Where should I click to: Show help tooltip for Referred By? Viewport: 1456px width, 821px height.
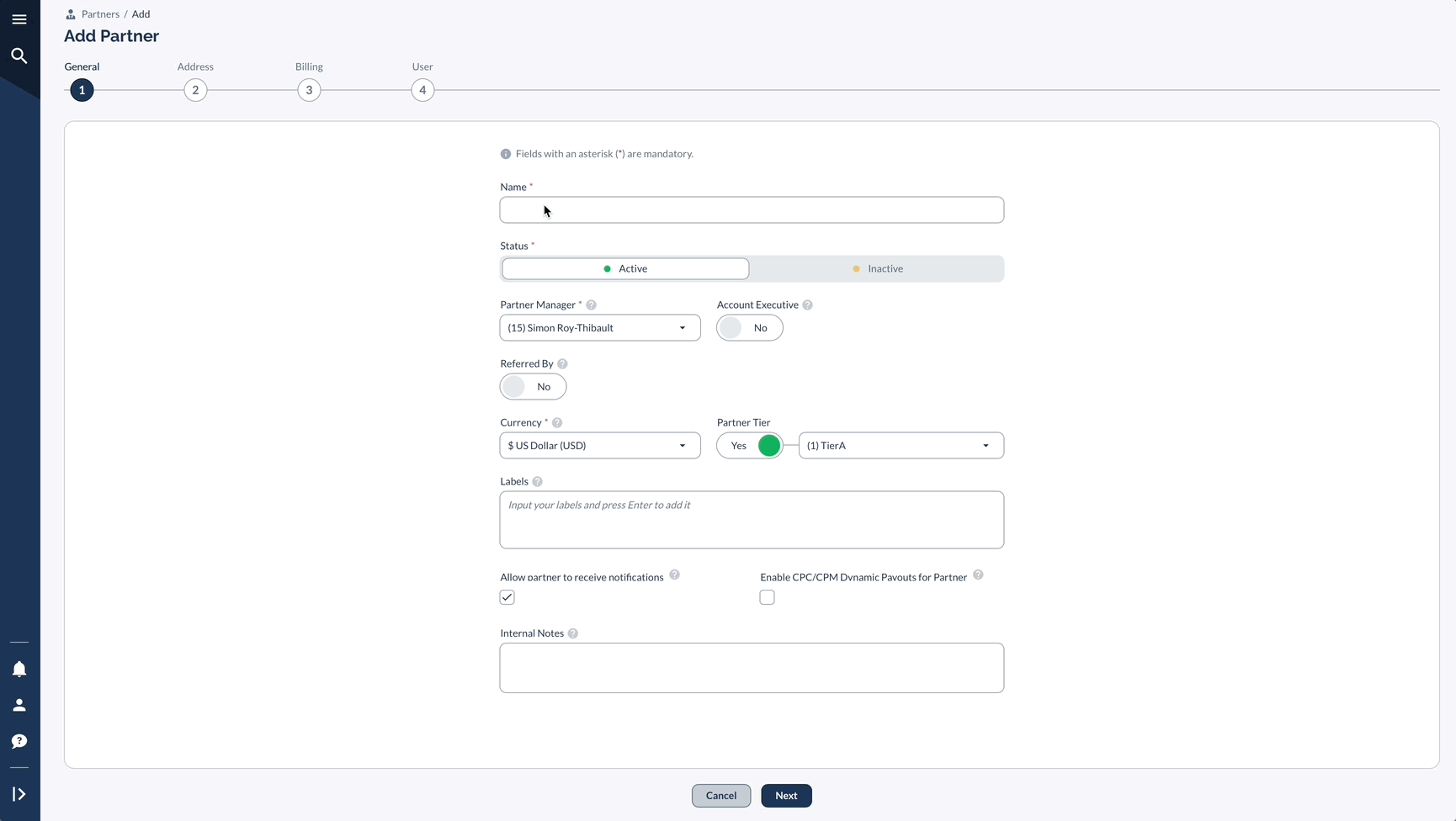click(x=562, y=364)
